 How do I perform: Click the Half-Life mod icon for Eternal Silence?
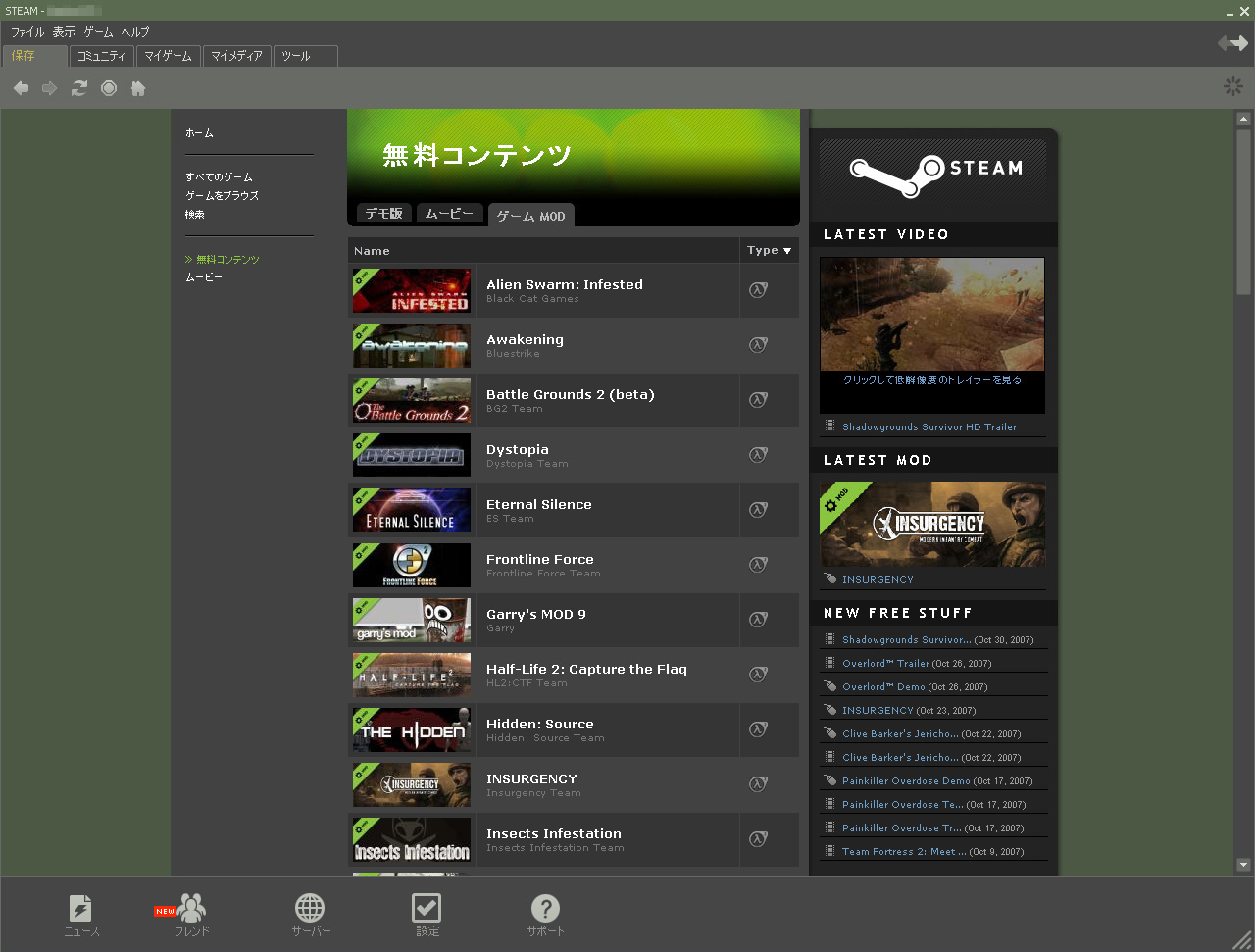click(758, 509)
